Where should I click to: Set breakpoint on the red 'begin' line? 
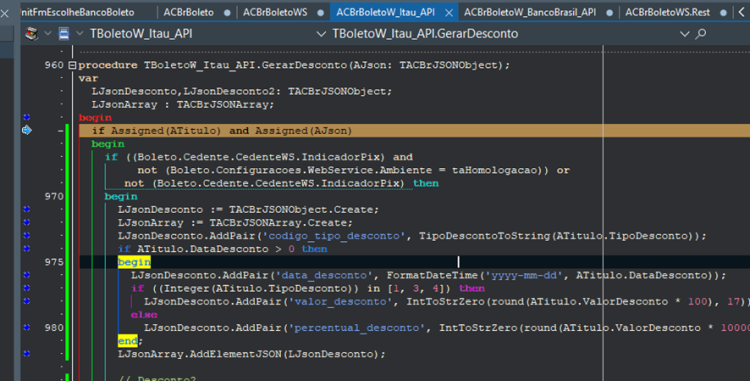point(27,117)
